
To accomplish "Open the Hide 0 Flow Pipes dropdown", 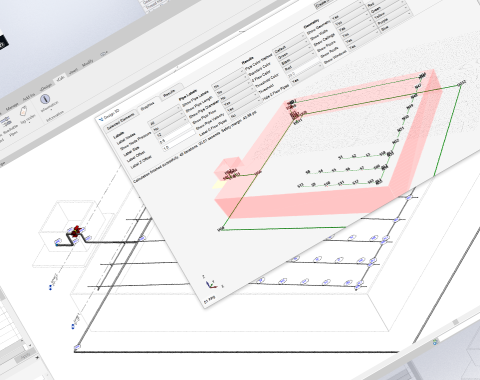I will (308, 74).
